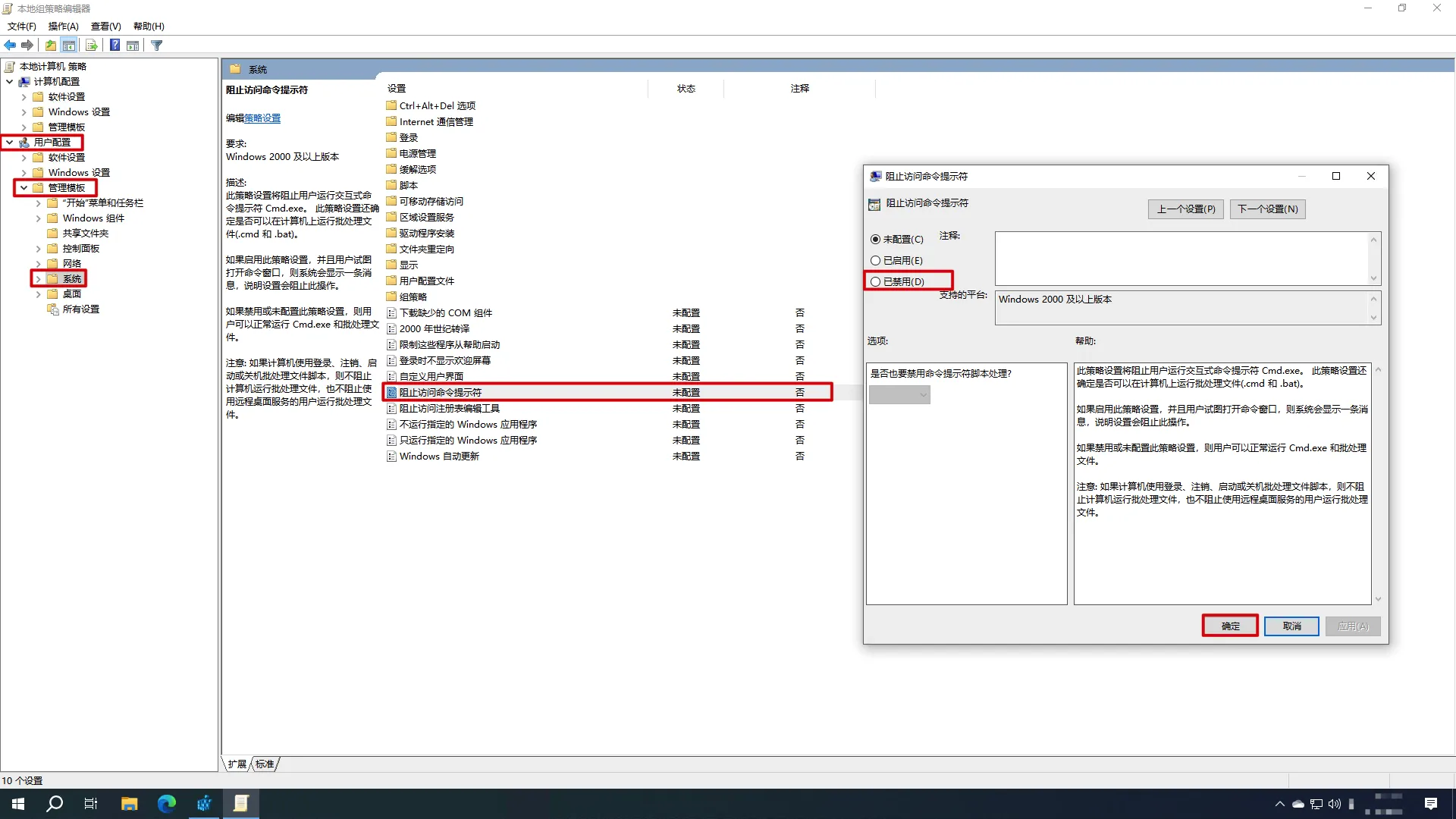Click the Back arrow toolbar icon
1456x819 pixels.
pos(10,45)
